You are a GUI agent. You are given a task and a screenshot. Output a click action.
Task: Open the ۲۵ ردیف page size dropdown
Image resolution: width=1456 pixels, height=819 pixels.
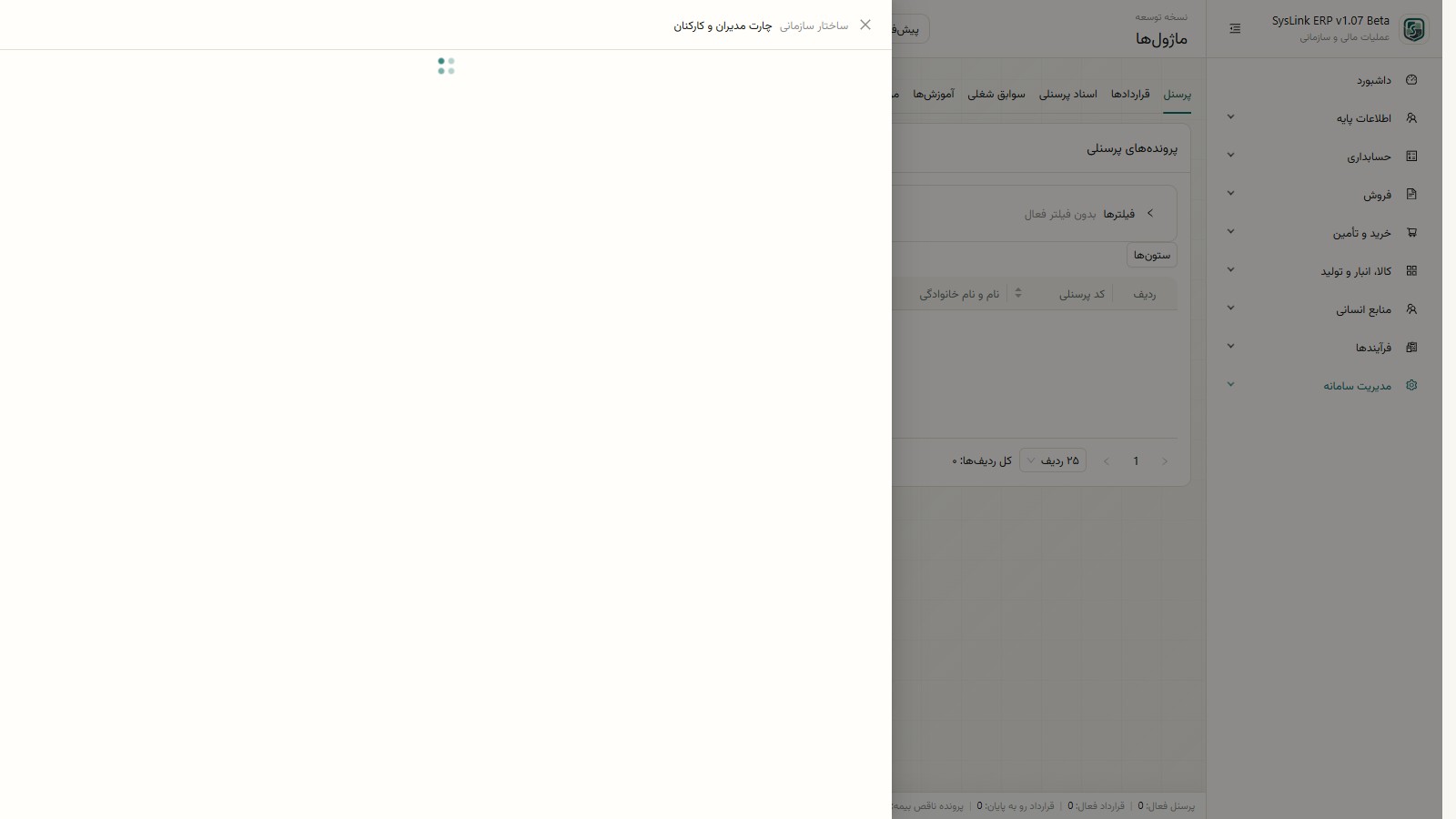tap(1053, 460)
